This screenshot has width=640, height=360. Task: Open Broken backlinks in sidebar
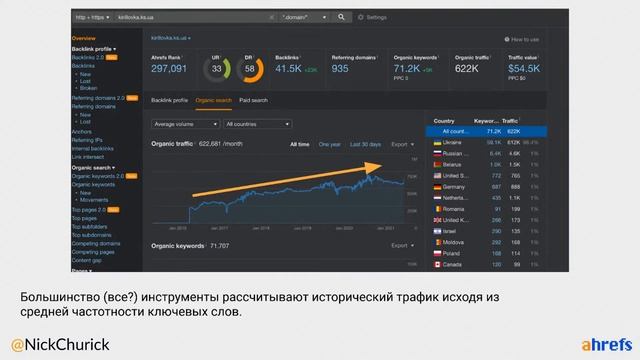pos(89,88)
